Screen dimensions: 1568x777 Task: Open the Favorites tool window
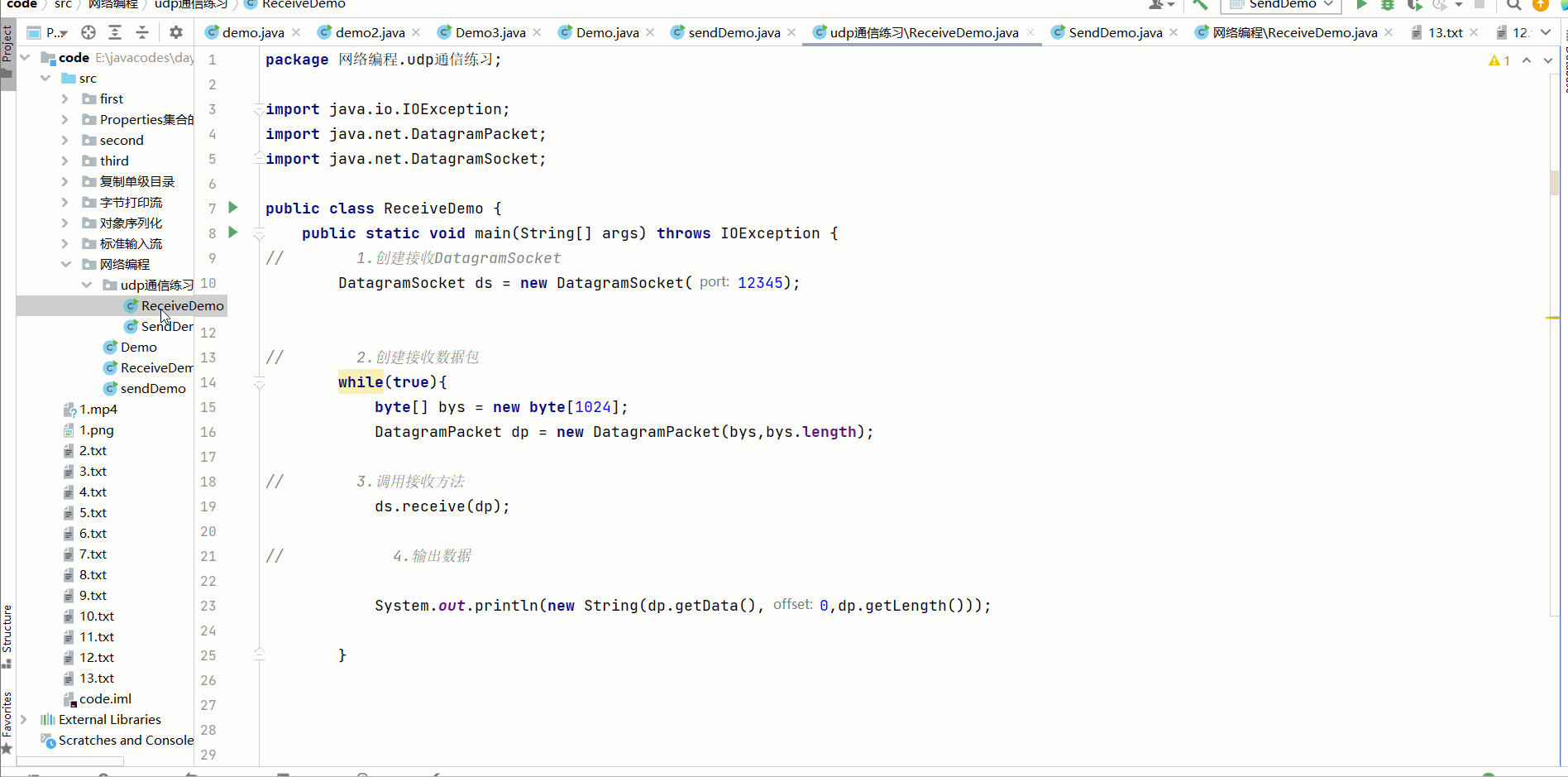(x=7, y=722)
